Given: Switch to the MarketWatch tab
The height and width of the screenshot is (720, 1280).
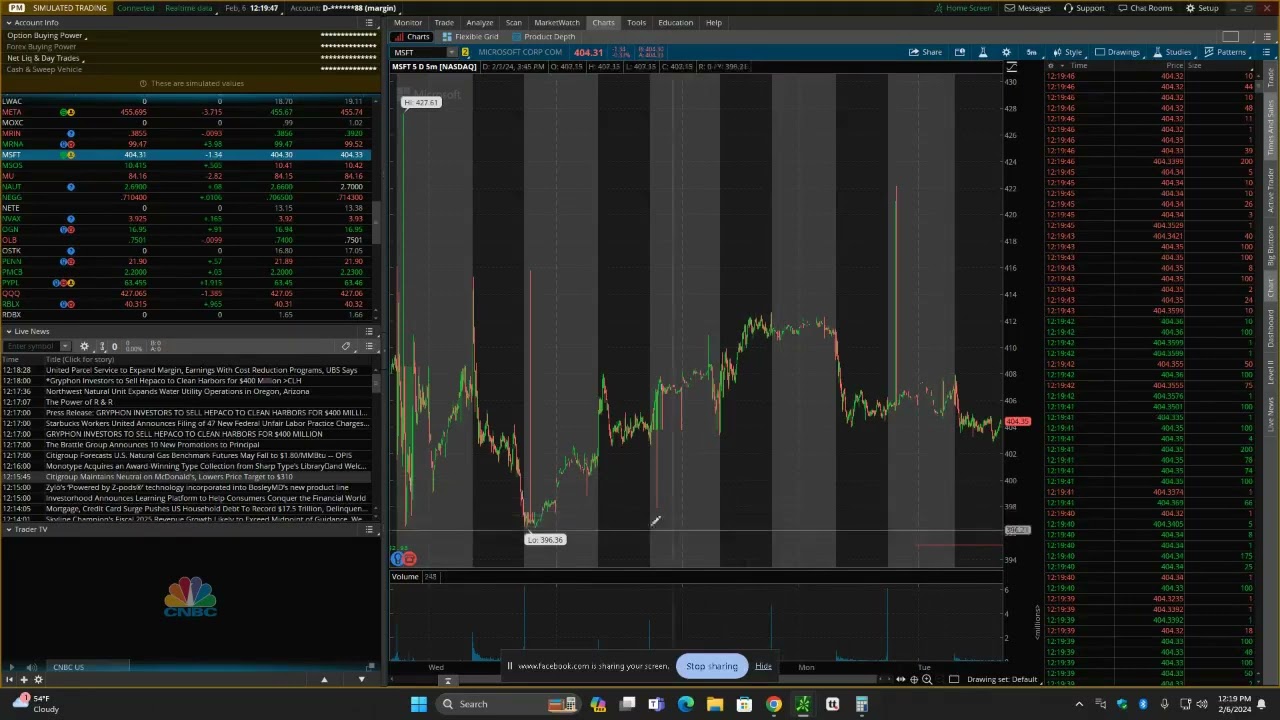Looking at the screenshot, I should pyautogui.click(x=557, y=22).
